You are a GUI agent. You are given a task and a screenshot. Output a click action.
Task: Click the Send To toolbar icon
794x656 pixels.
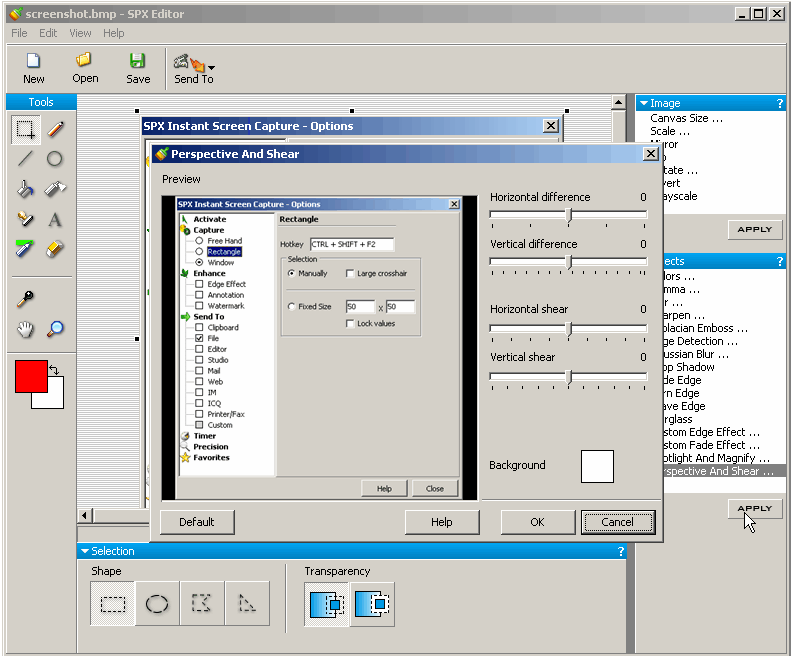189,63
